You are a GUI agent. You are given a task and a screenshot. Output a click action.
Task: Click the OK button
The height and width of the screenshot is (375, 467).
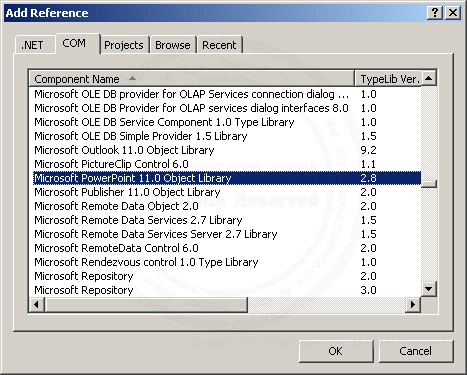click(x=336, y=351)
